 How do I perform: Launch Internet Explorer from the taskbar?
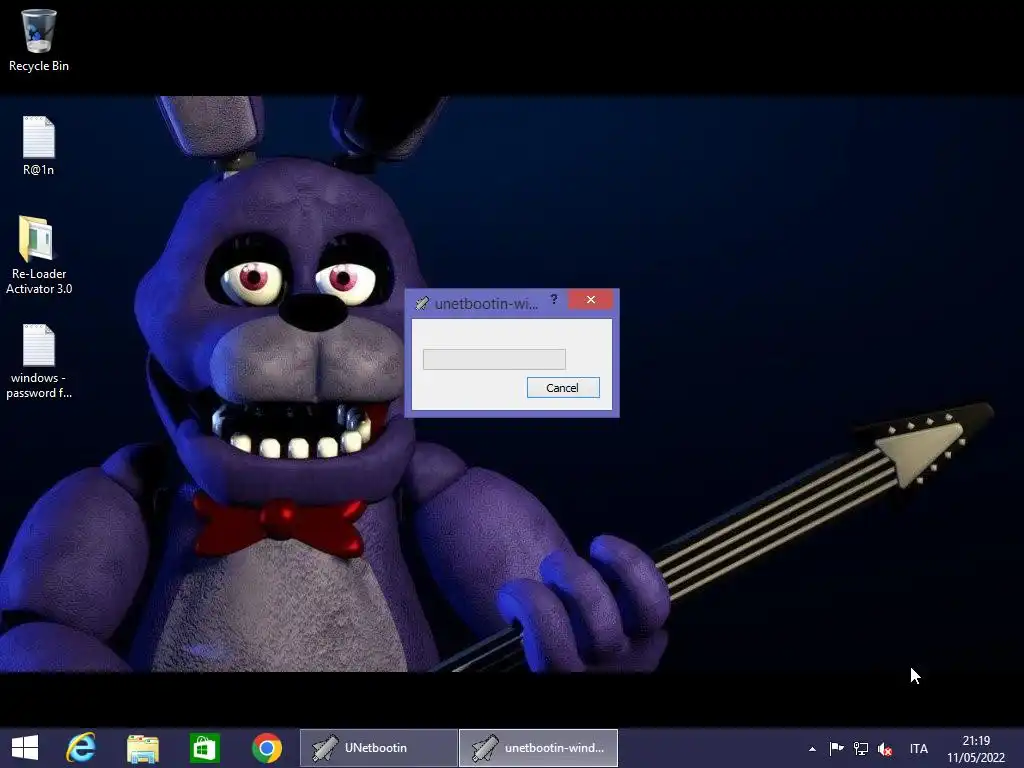click(81, 748)
